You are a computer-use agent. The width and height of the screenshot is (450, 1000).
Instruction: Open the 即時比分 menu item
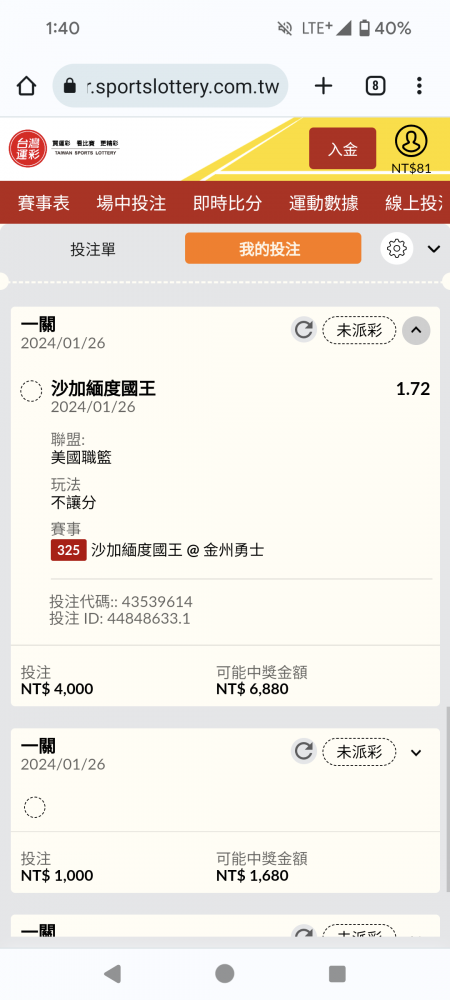(x=228, y=203)
